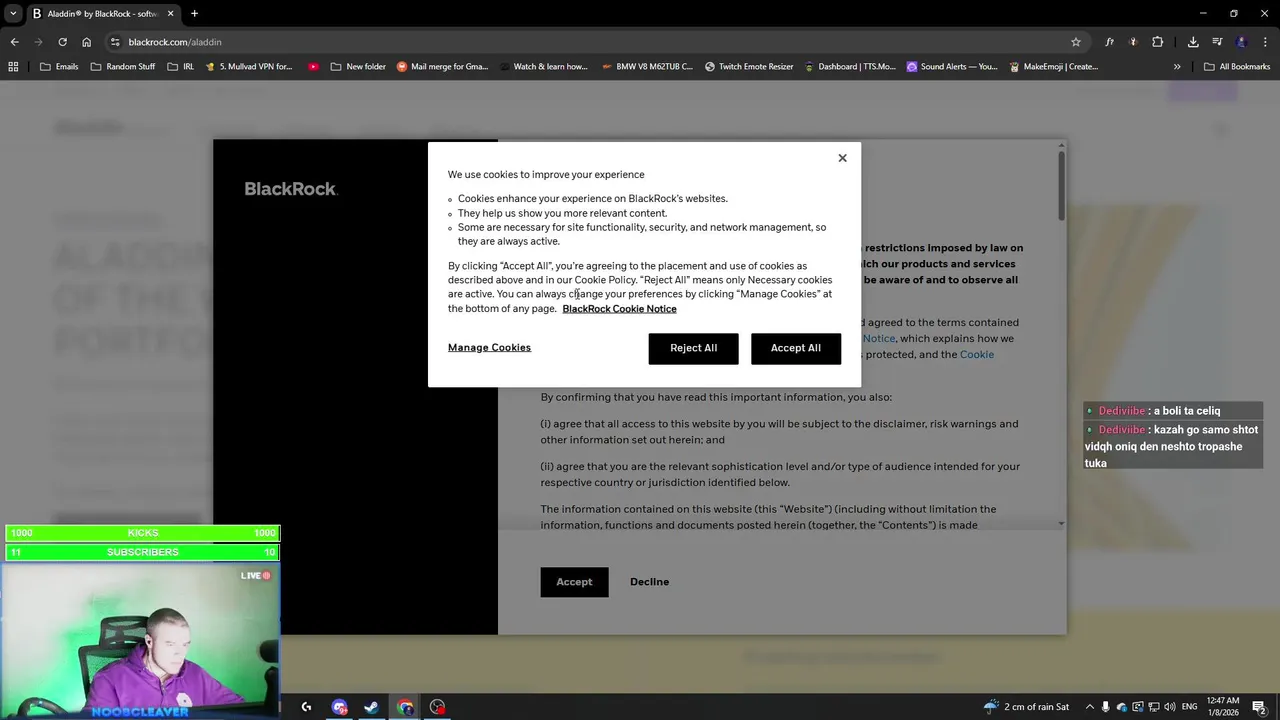The image size is (1280, 720).
Task: Close the cookie consent dialog with X
Action: pyautogui.click(x=842, y=158)
